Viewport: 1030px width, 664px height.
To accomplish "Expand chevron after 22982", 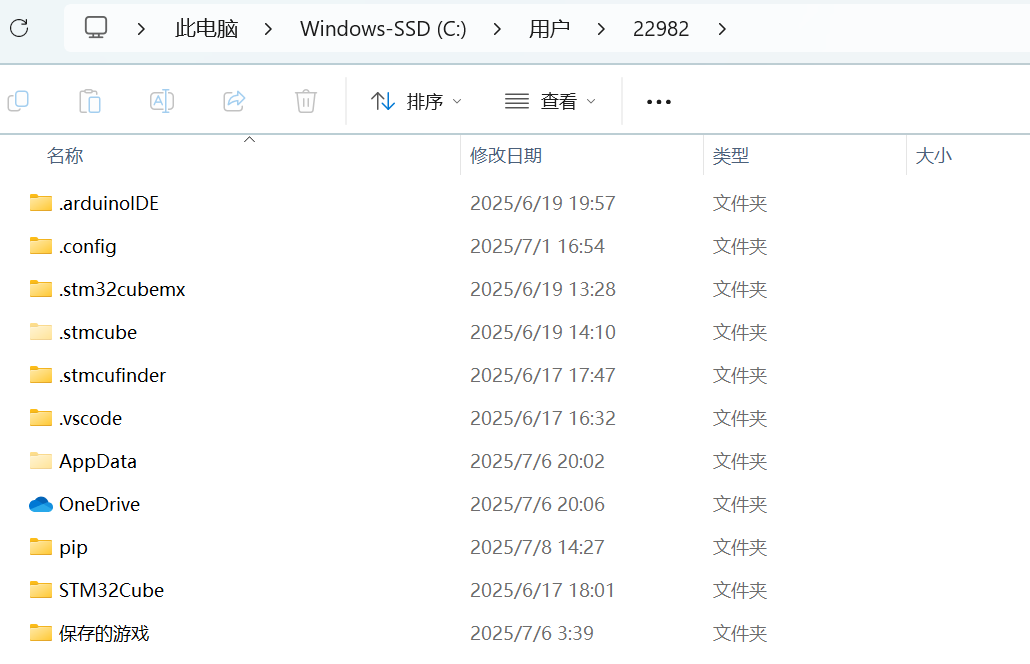I will coord(722,29).
